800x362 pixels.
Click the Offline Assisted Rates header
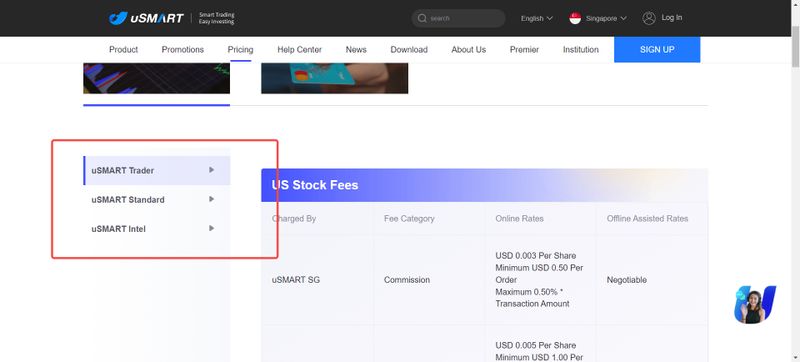point(647,218)
